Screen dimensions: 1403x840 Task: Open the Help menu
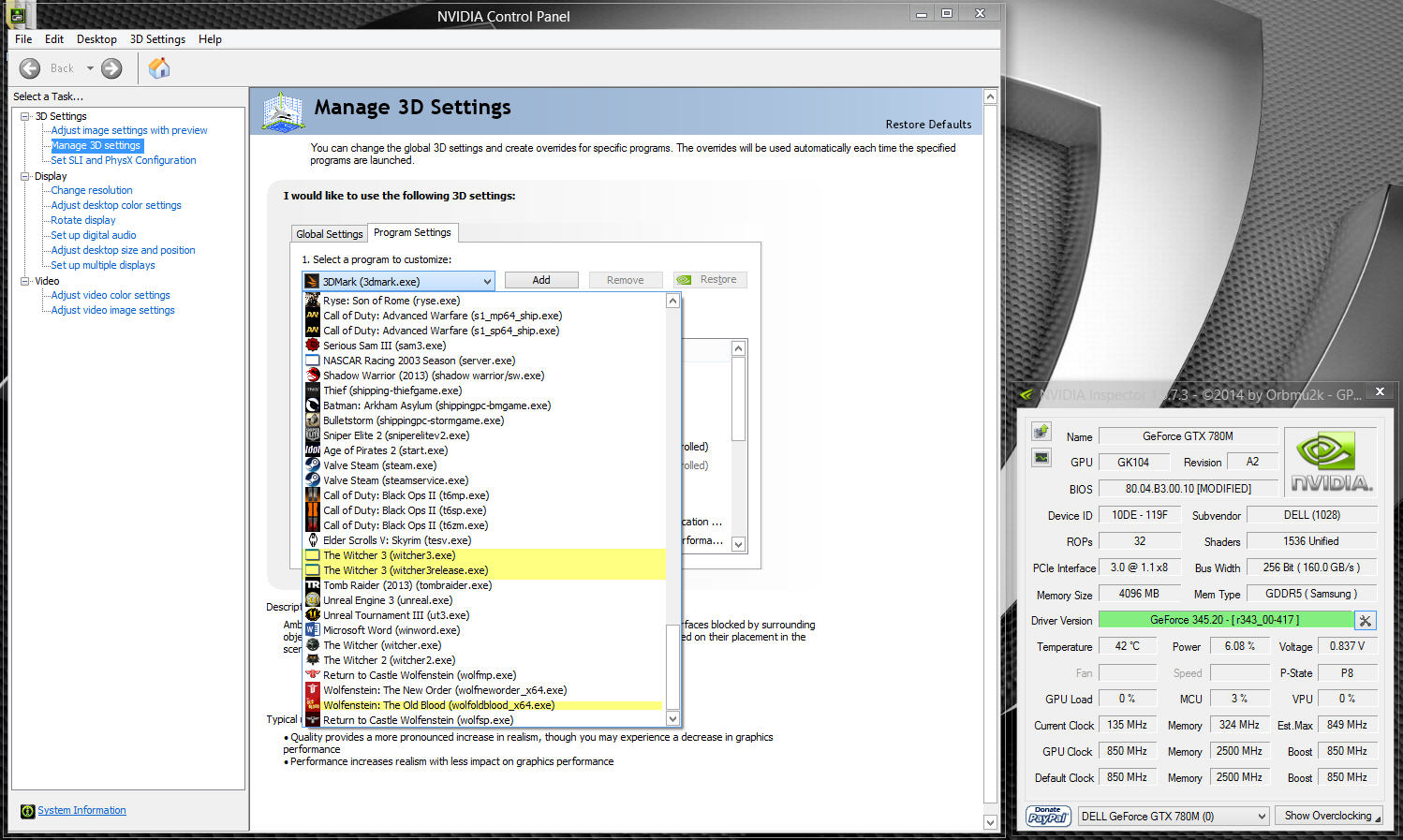(210, 39)
